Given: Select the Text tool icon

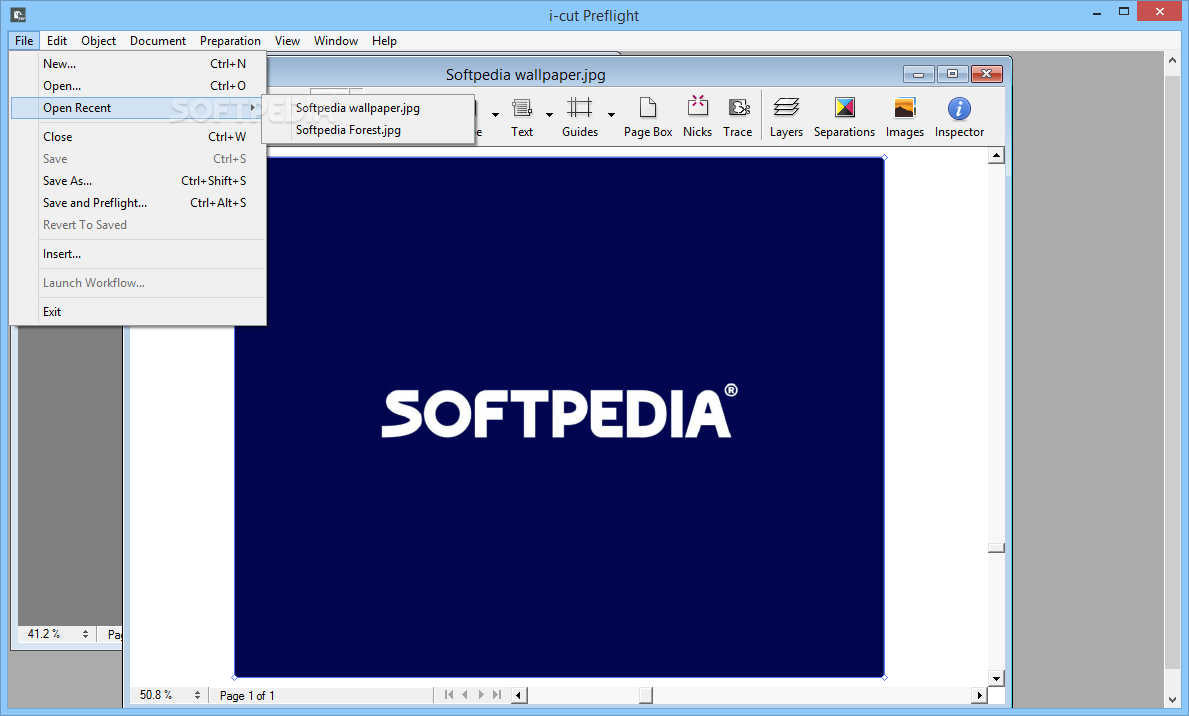Looking at the screenshot, I should click(522, 108).
